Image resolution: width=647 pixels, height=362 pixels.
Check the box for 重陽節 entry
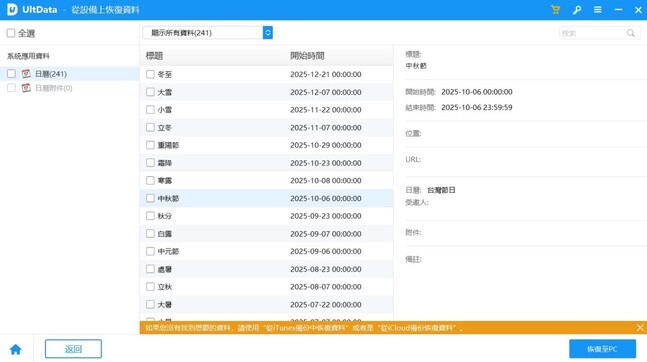coord(150,145)
